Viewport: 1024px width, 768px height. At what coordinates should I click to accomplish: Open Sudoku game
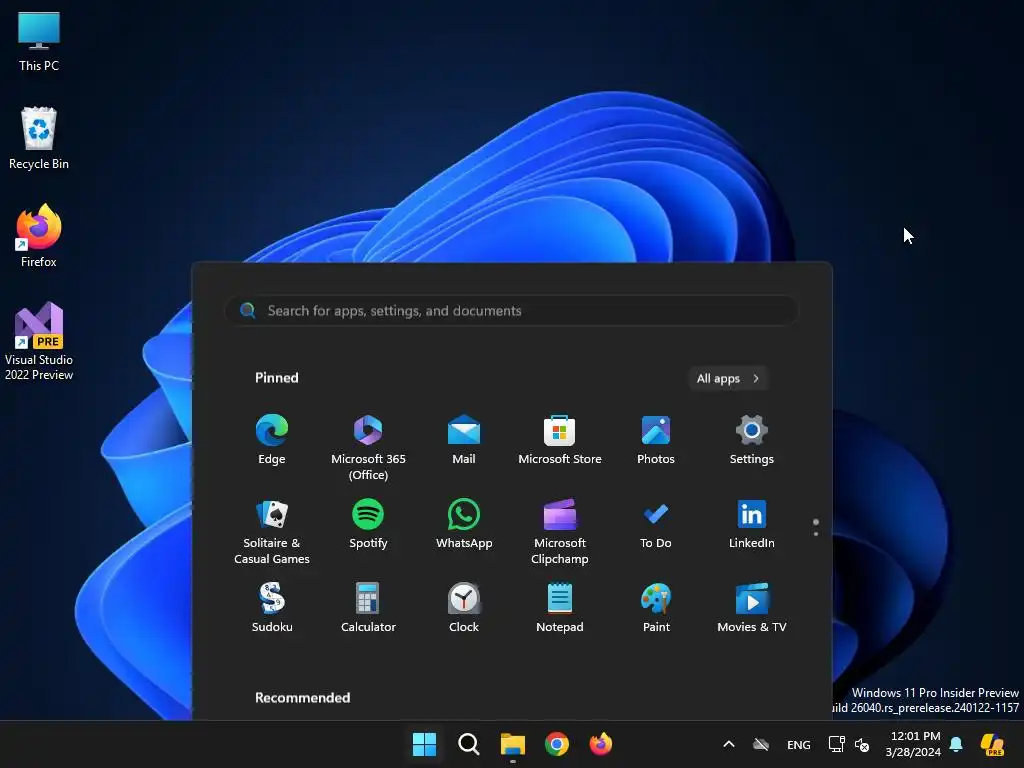tap(272, 607)
